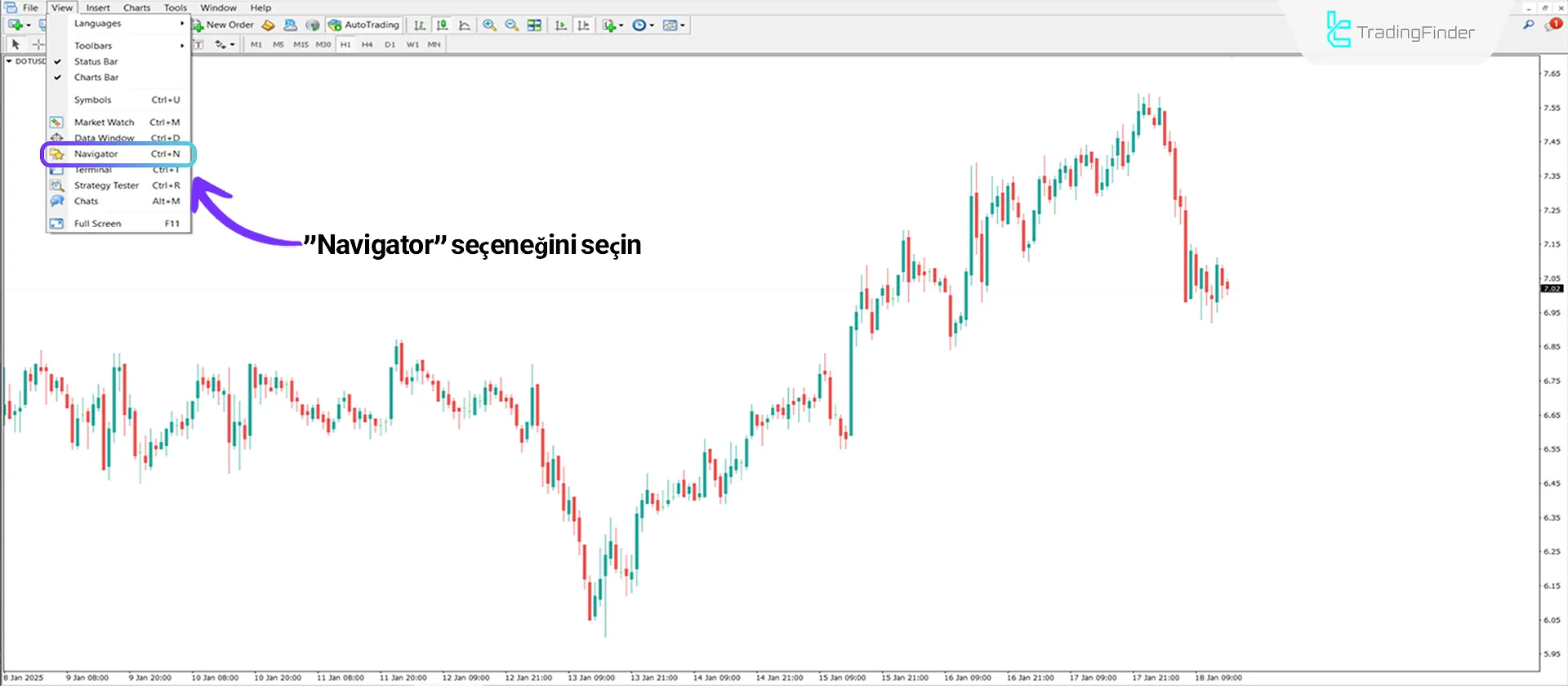Click the Market Watch menu icon
Screen dimensions: 1568x686
click(x=56, y=122)
